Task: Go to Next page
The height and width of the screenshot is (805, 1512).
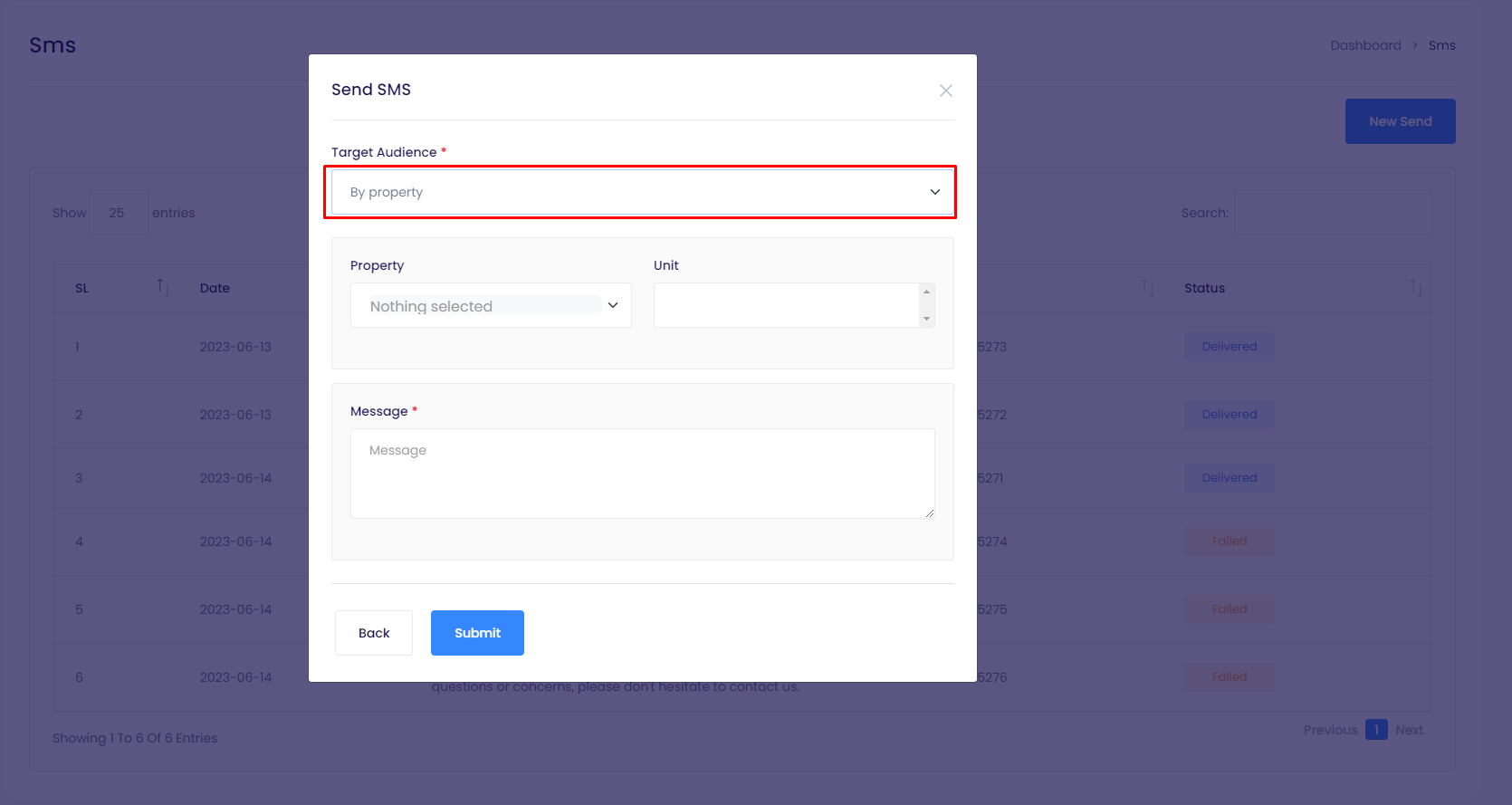Action: (1409, 730)
